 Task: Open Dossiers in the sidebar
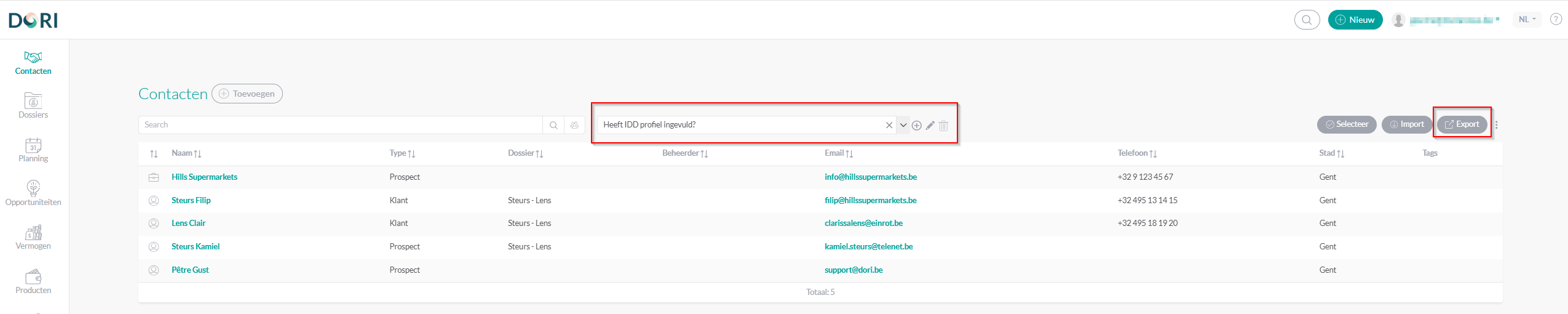point(33,105)
